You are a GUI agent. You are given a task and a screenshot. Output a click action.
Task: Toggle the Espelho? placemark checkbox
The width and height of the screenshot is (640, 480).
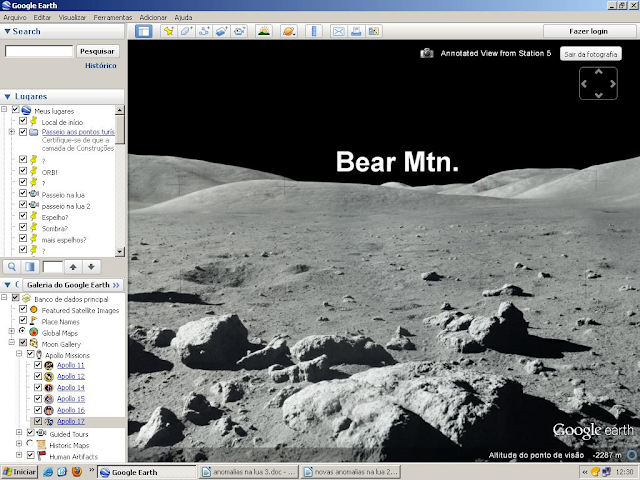(23, 216)
